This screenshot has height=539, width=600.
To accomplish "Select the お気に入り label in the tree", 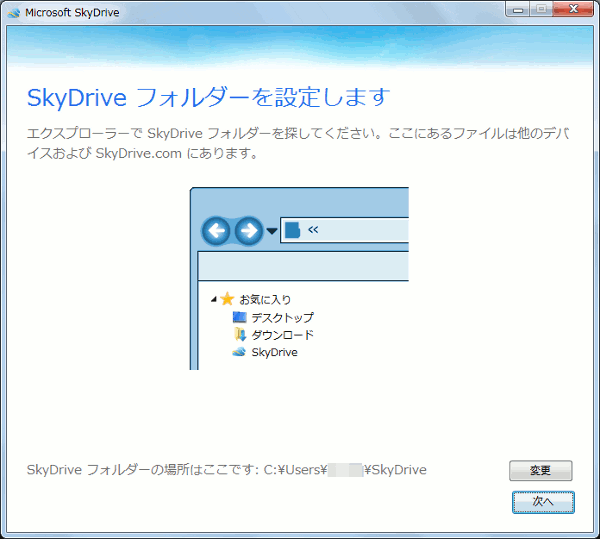I will [265, 299].
